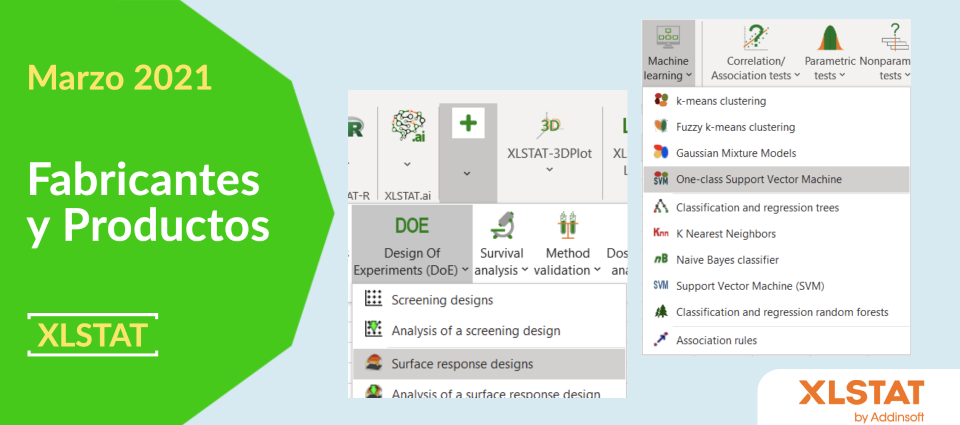Open the XLSTAT.ai dropdown arrow

[407, 164]
